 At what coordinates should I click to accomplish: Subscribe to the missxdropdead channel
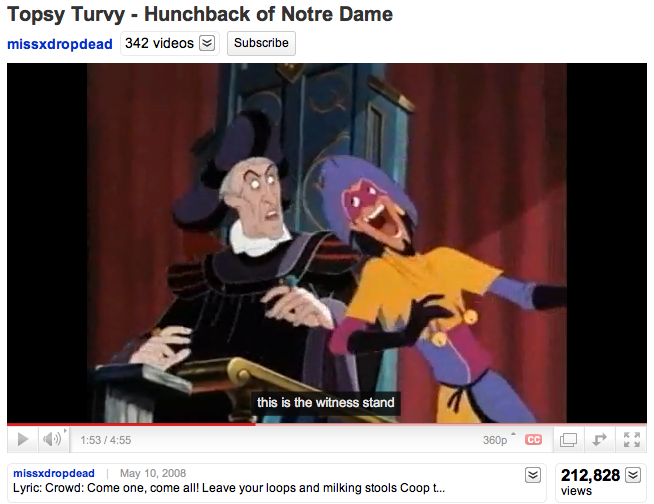click(261, 43)
